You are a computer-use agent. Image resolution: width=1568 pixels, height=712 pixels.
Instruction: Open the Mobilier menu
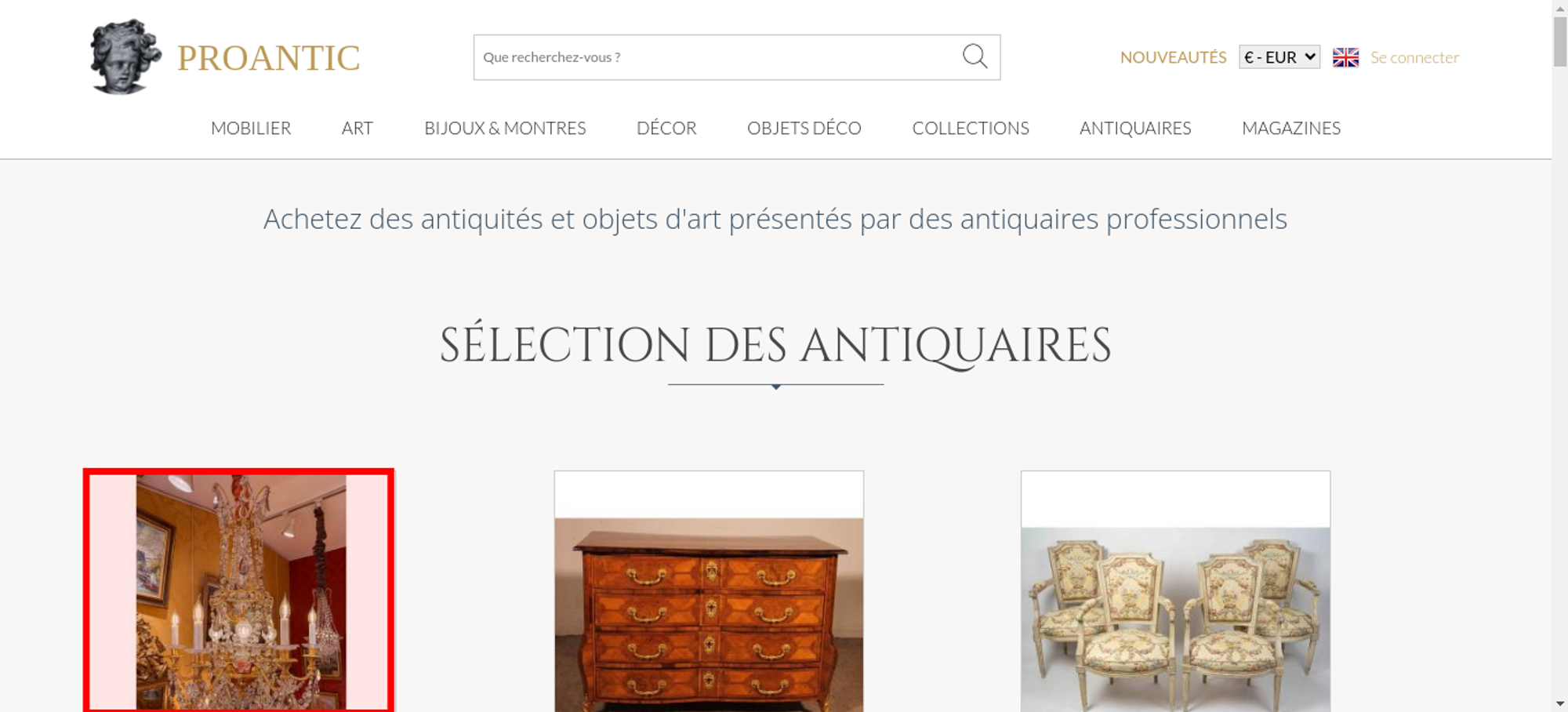[x=251, y=128]
